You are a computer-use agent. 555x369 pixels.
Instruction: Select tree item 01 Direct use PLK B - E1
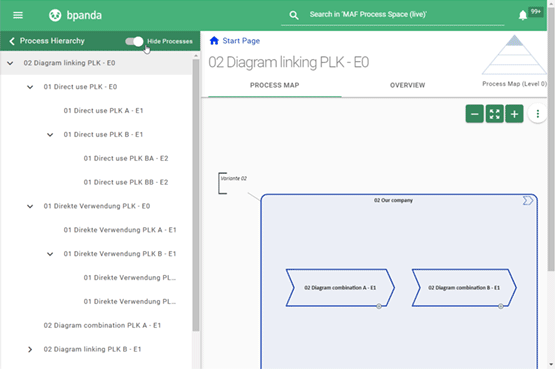click(x=103, y=134)
